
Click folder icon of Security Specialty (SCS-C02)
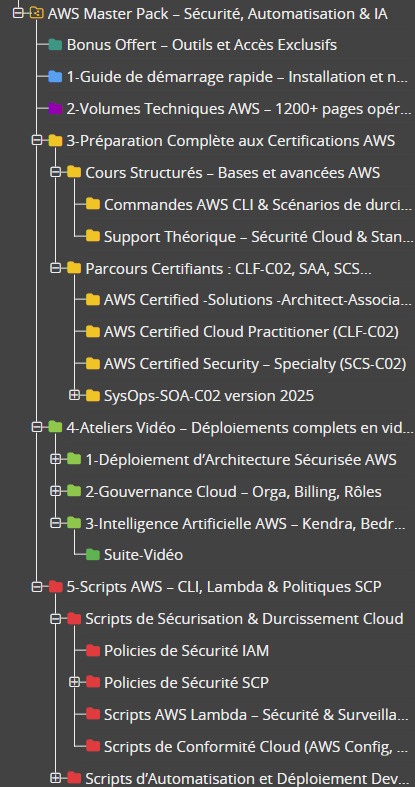93,363
